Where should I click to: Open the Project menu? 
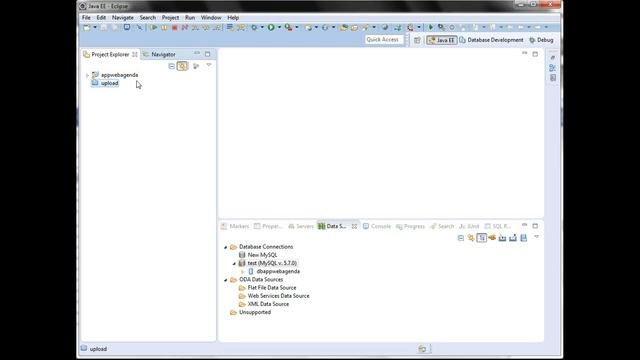pos(170,18)
